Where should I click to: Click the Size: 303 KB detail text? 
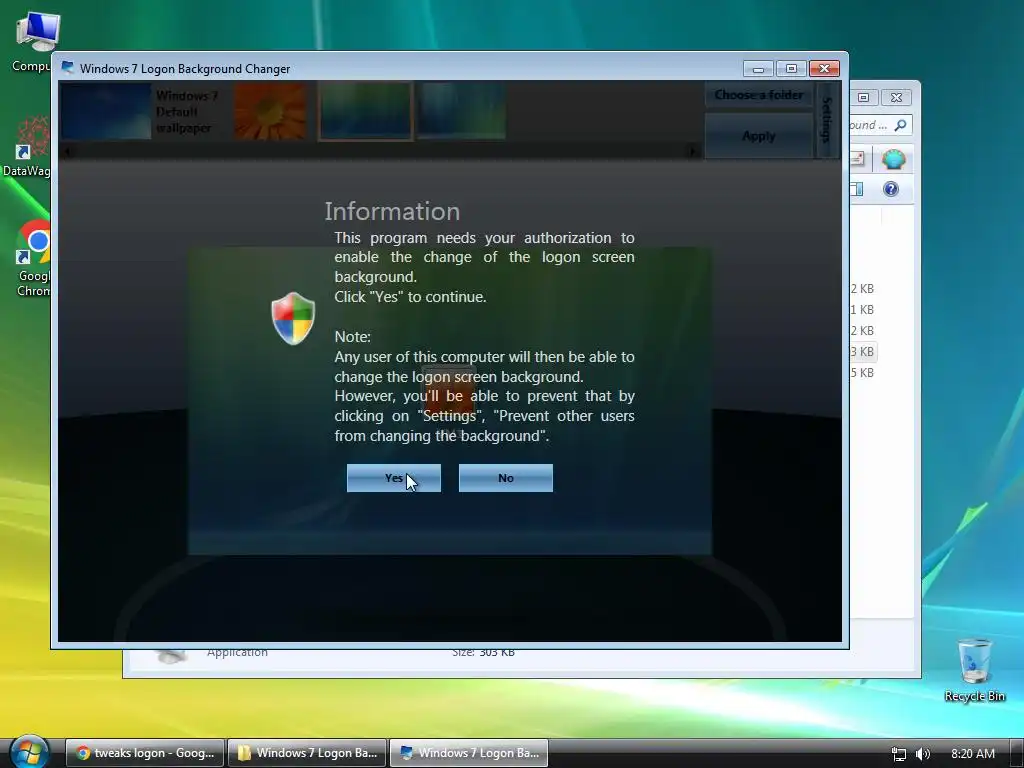pyautogui.click(x=483, y=652)
